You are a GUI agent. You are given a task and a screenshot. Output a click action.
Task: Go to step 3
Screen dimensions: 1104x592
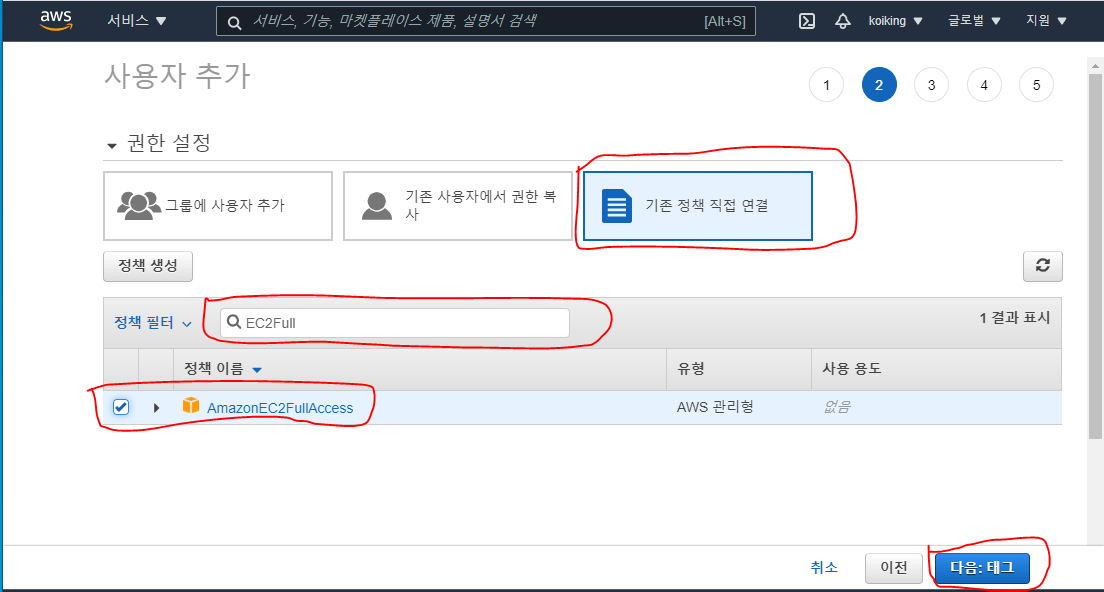[932, 85]
